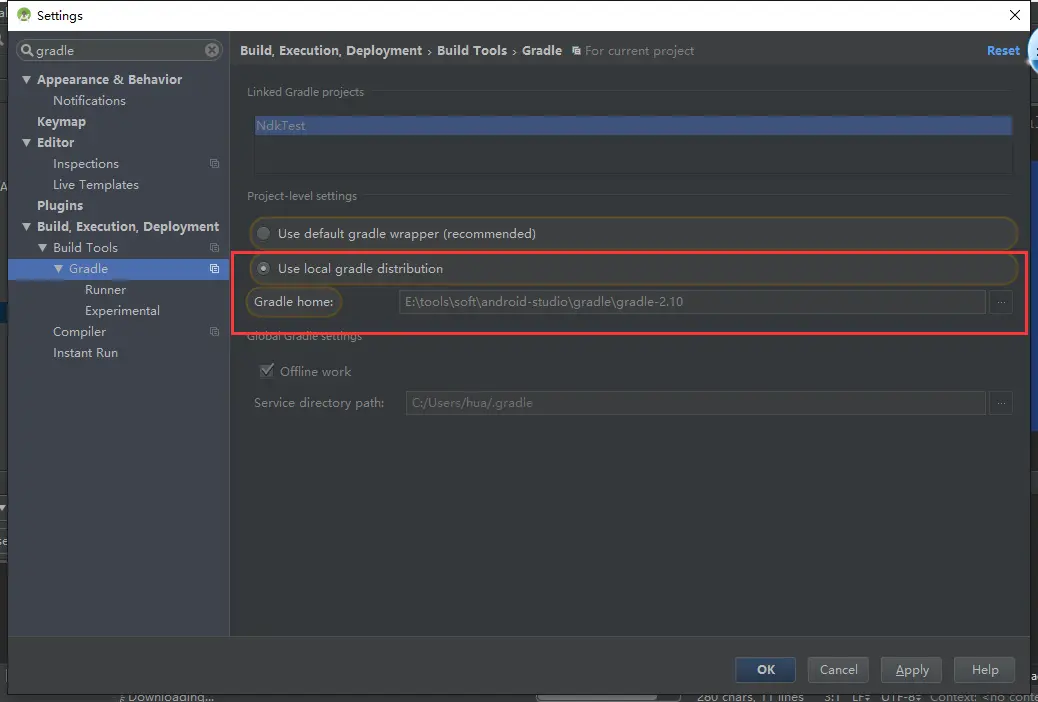
Task: Open Help for settings
Action: click(x=984, y=670)
